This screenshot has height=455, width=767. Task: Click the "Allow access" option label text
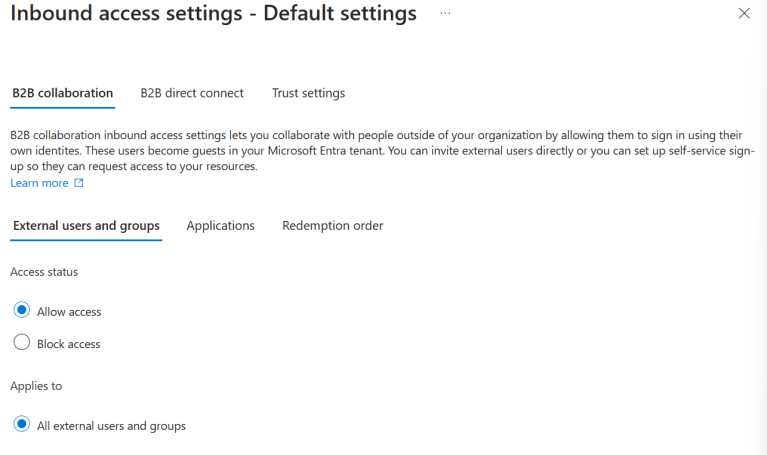(69, 312)
